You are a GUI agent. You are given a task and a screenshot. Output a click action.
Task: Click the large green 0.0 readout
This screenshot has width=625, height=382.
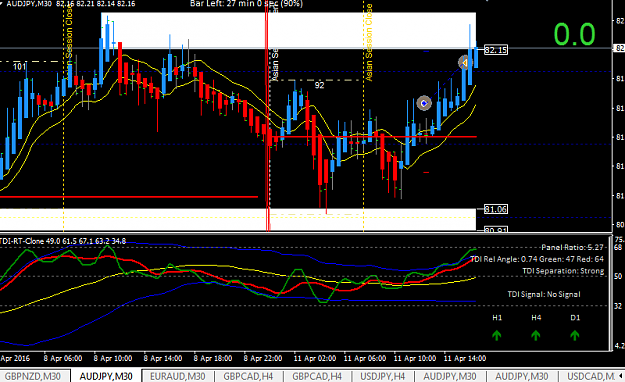tap(574, 34)
